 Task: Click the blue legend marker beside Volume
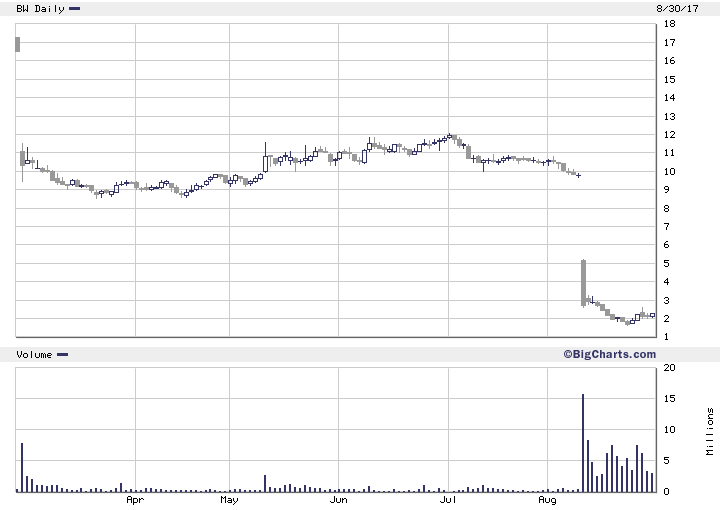click(x=62, y=354)
